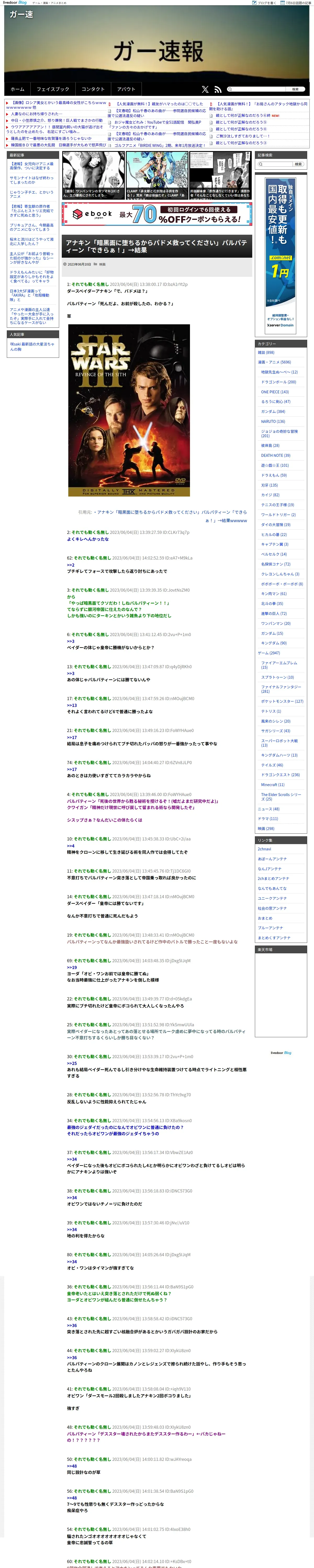The height and width of the screenshot is (1568, 314).
Task: Open the ゲーム (2947) category
Action: [269, 653]
